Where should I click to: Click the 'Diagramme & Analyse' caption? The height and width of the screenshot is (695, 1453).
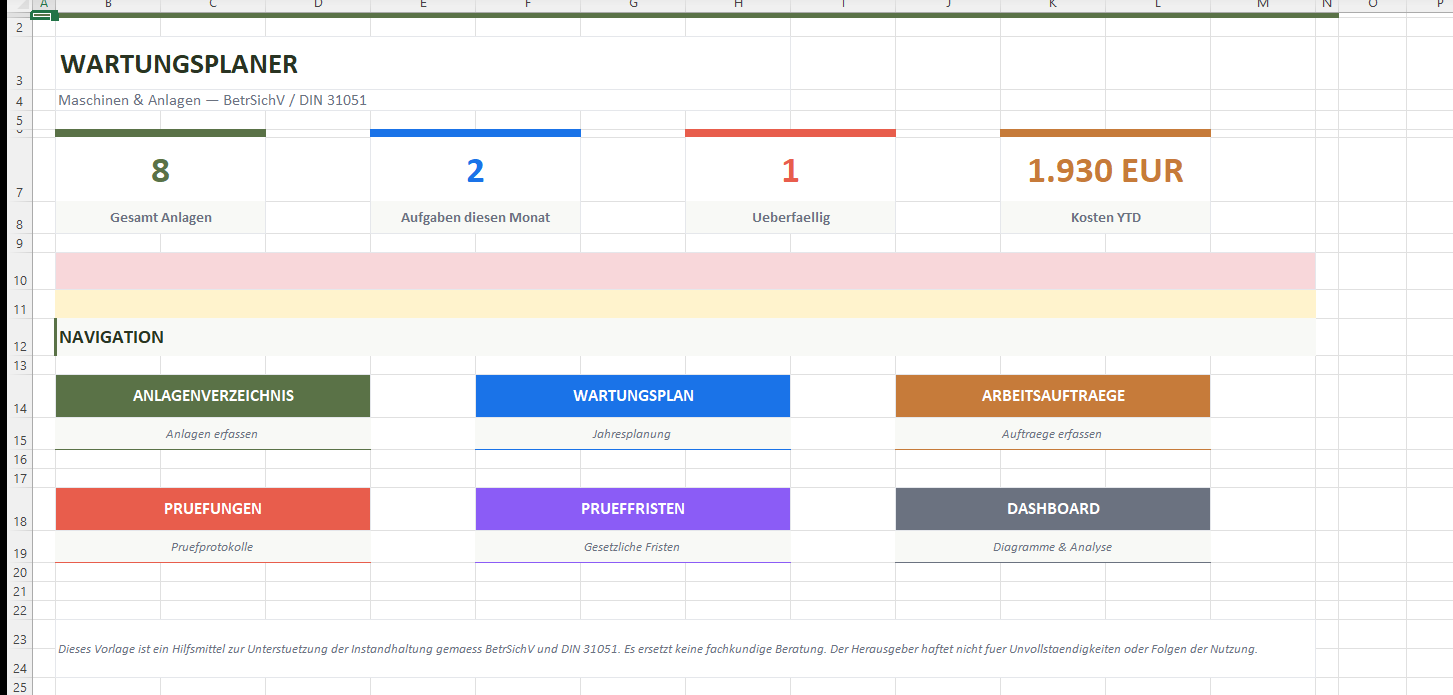tap(1052, 547)
